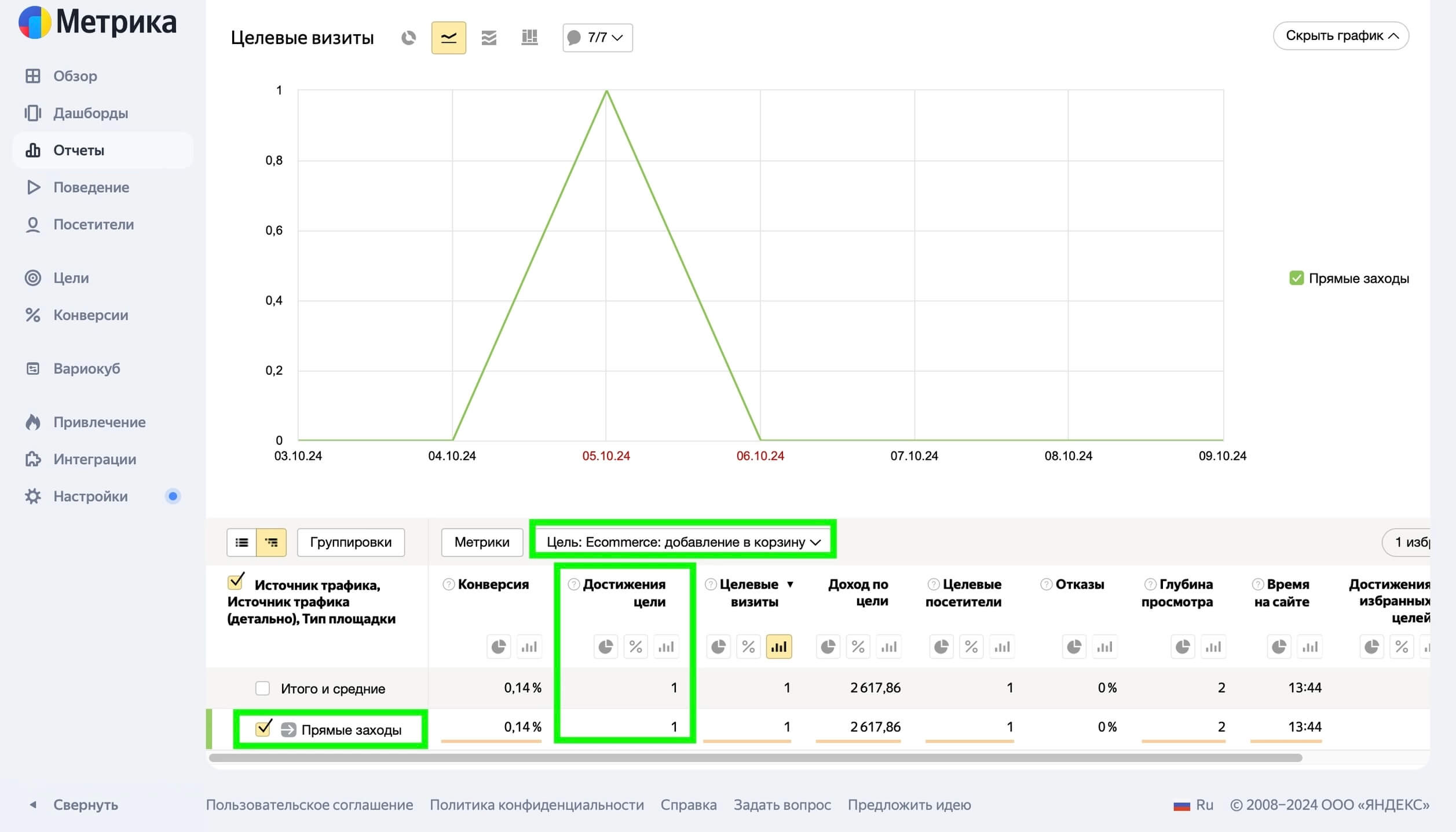Open Цель: Ecommerce добавление в корзину dropdown
The height and width of the screenshot is (832, 1456).
click(x=683, y=542)
